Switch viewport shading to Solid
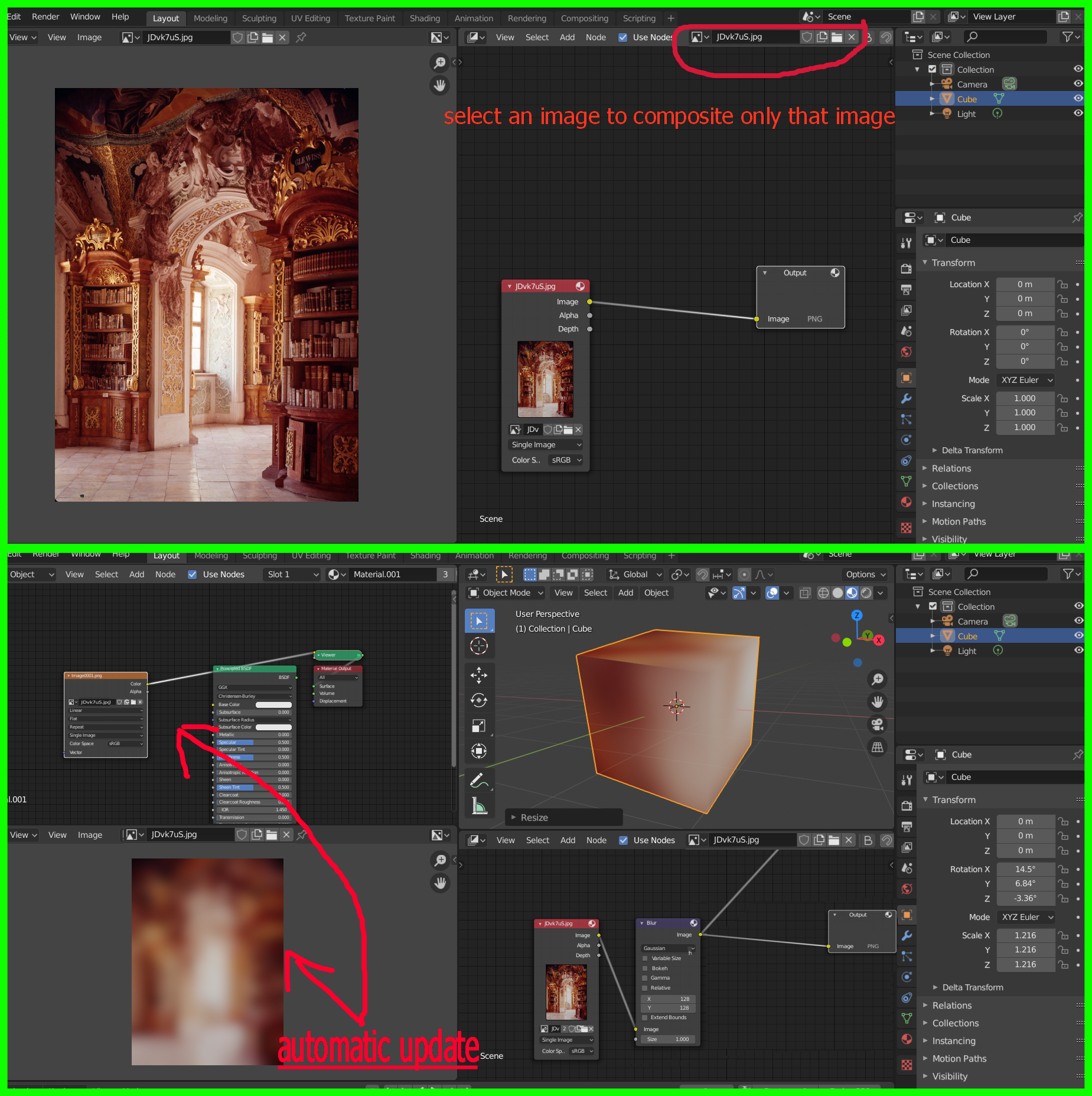The width and height of the screenshot is (1092, 1096). coord(837,593)
